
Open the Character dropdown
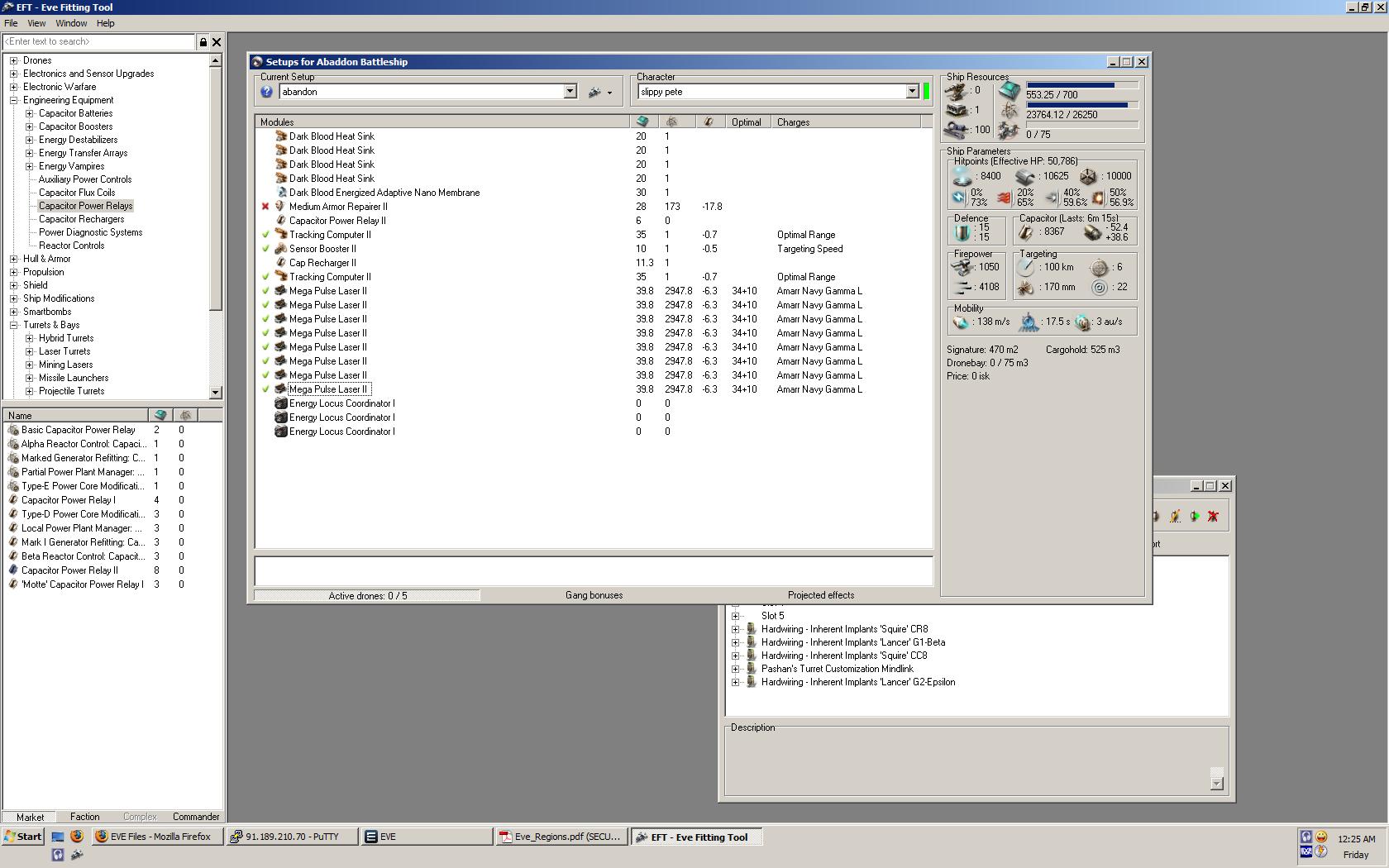click(x=912, y=92)
